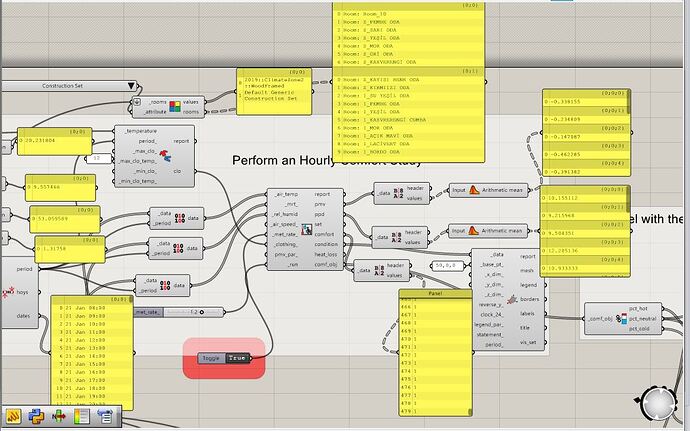Click the small arrow icon beside _rooms input
This screenshot has width=690, height=431.
pos(137,102)
